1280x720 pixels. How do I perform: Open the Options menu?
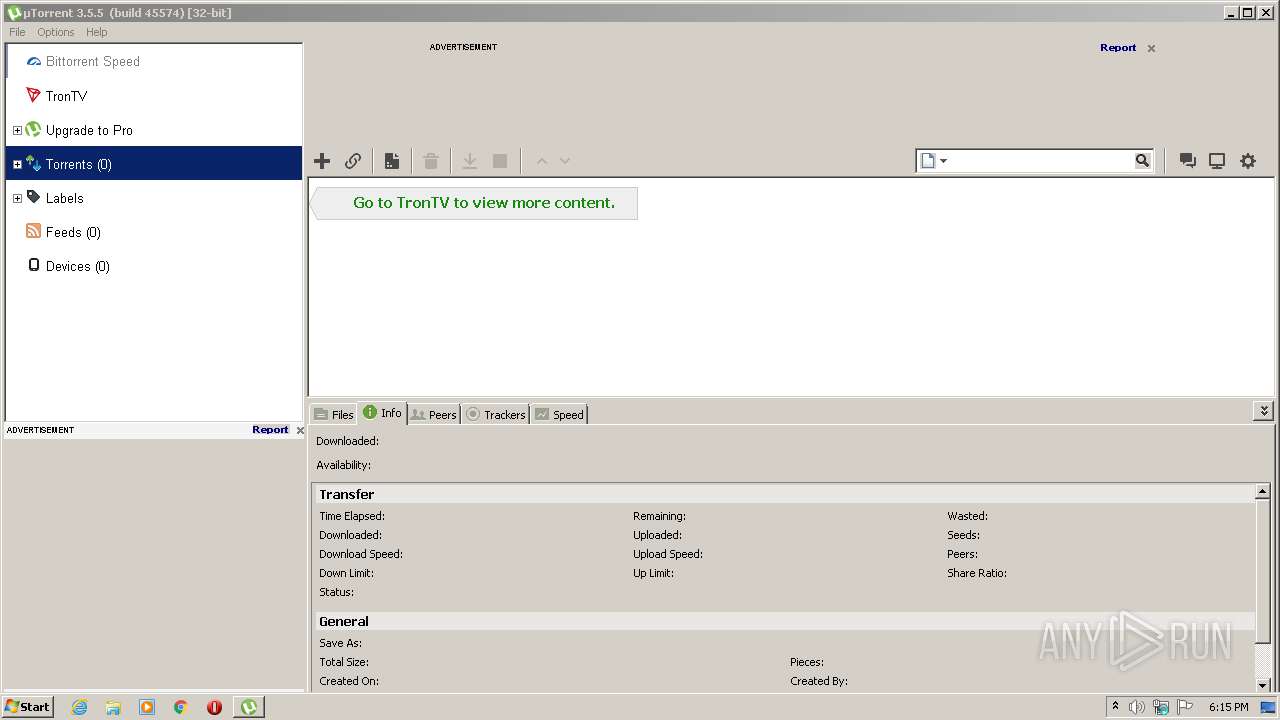coord(56,32)
